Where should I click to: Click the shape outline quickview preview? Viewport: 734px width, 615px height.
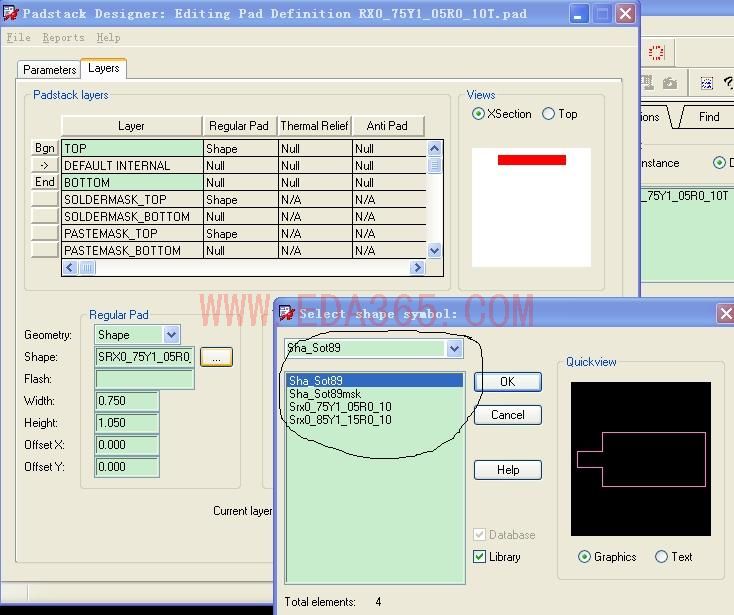(641, 459)
